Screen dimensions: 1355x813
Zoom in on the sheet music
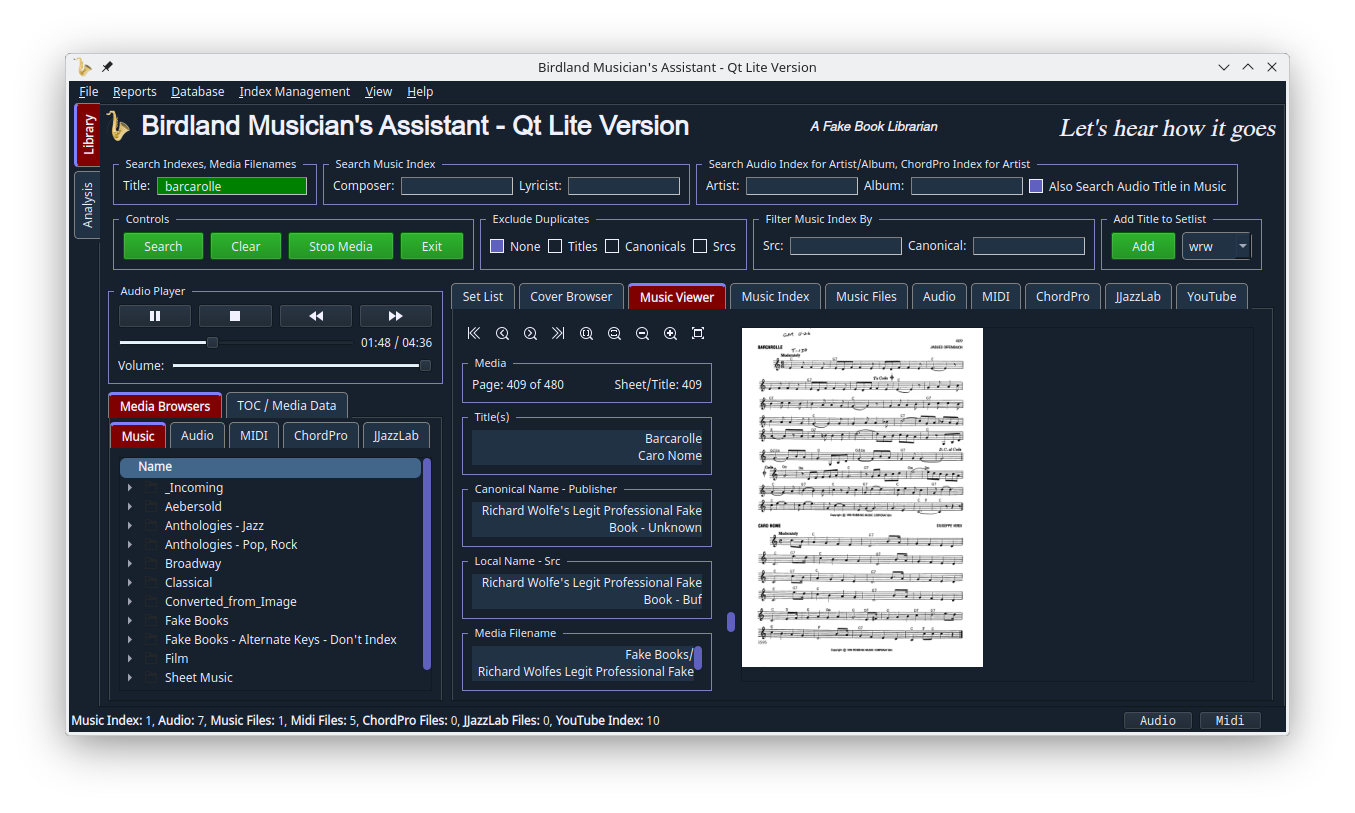point(670,333)
